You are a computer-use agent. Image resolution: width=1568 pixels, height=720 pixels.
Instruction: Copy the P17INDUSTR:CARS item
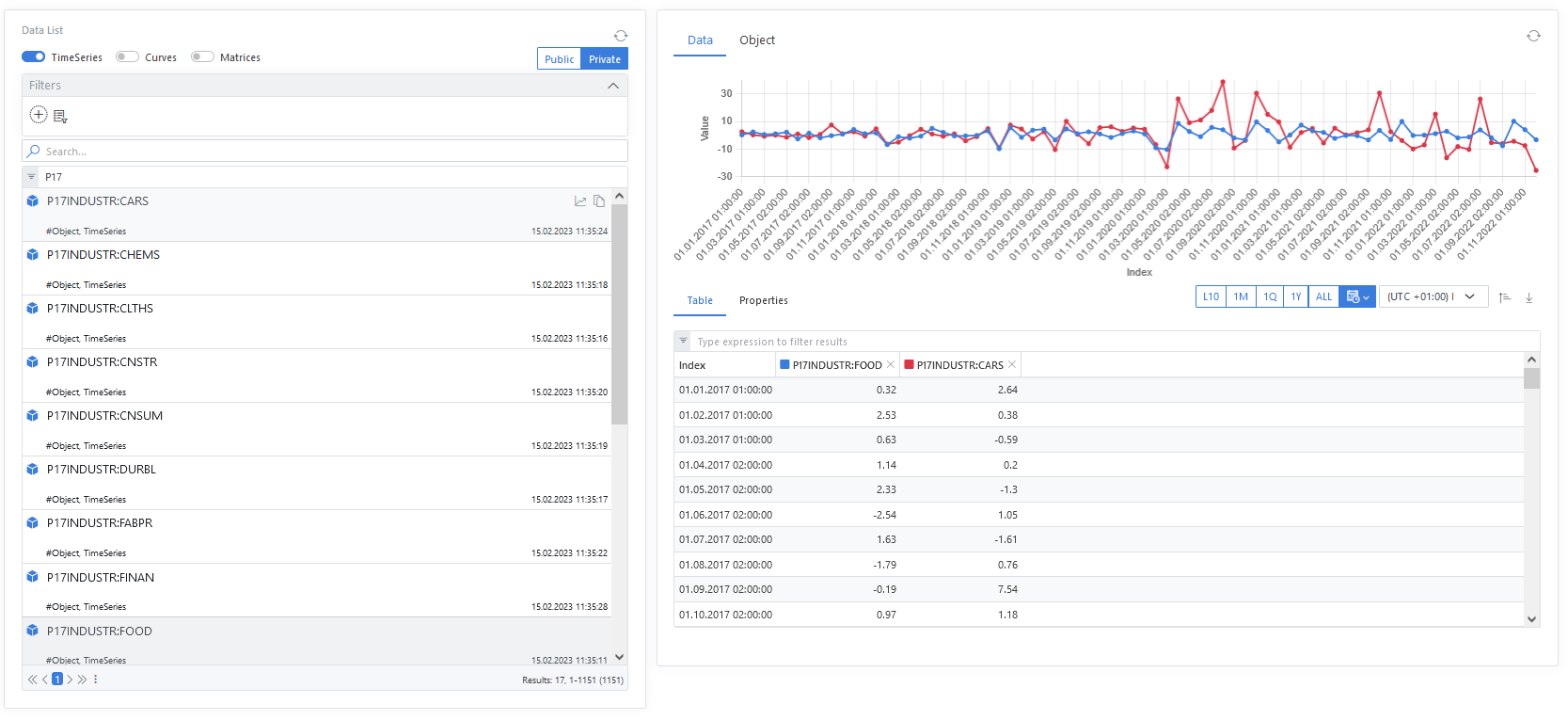[599, 201]
